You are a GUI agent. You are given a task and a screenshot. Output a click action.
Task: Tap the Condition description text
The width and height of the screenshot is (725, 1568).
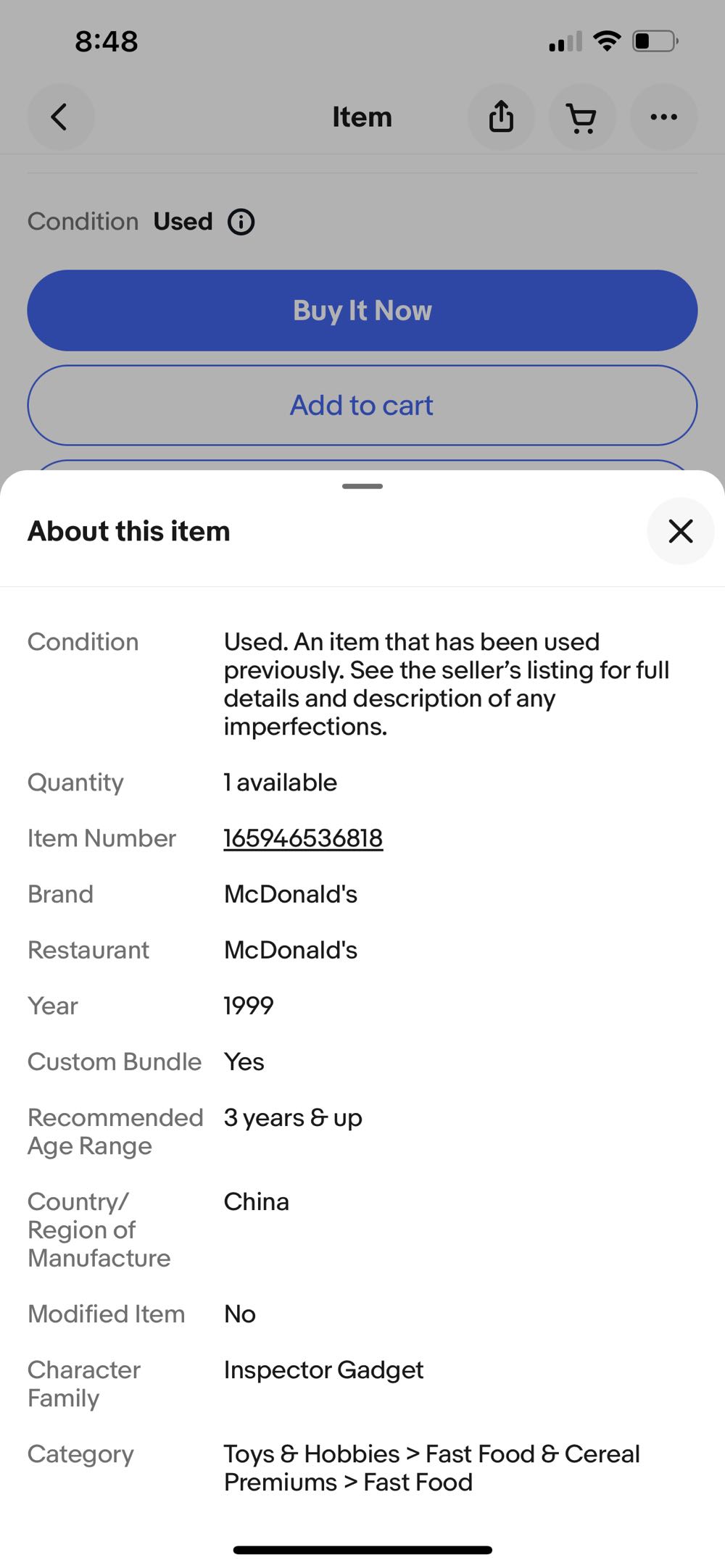coord(446,684)
